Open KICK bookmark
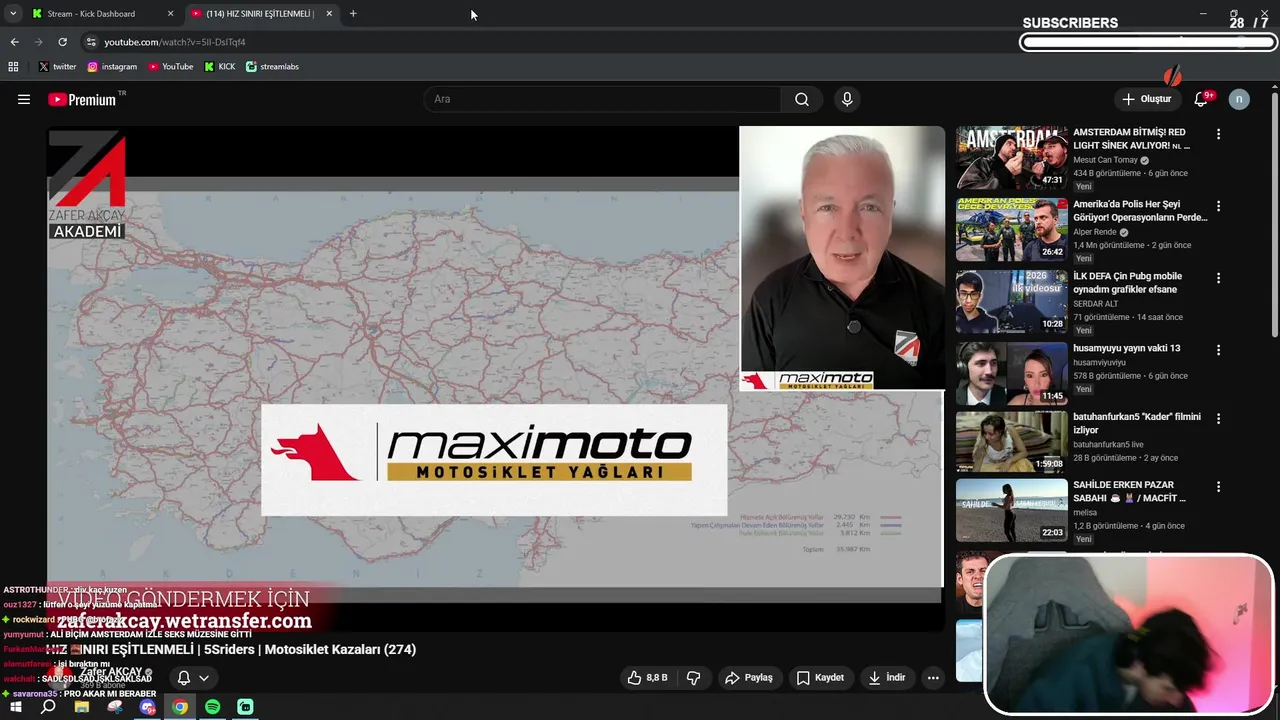Screen dimensions: 1280x720 pyautogui.click(x=220, y=66)
